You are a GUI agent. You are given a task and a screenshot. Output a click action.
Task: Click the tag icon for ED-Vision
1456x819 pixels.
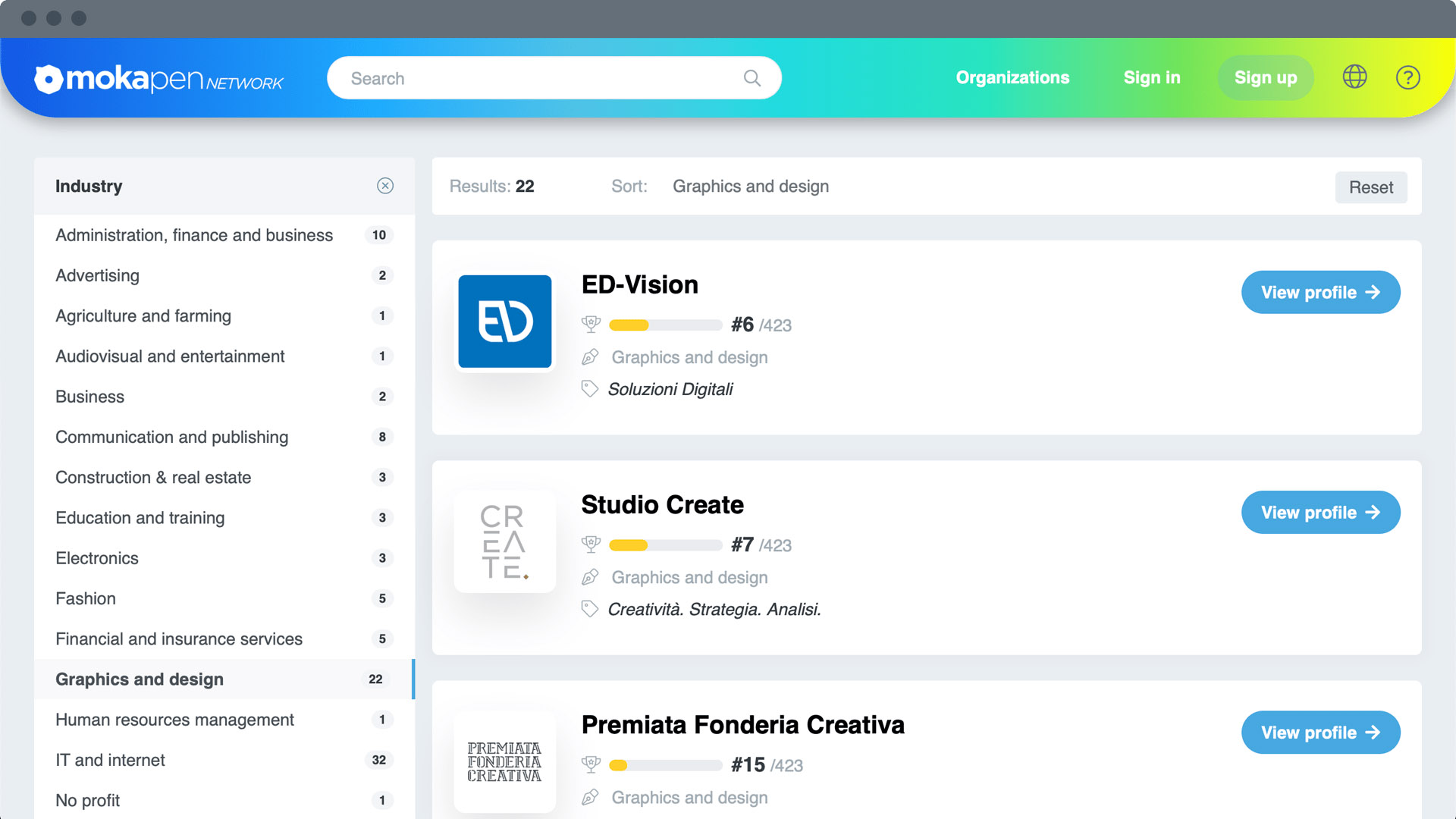(591, 388)
